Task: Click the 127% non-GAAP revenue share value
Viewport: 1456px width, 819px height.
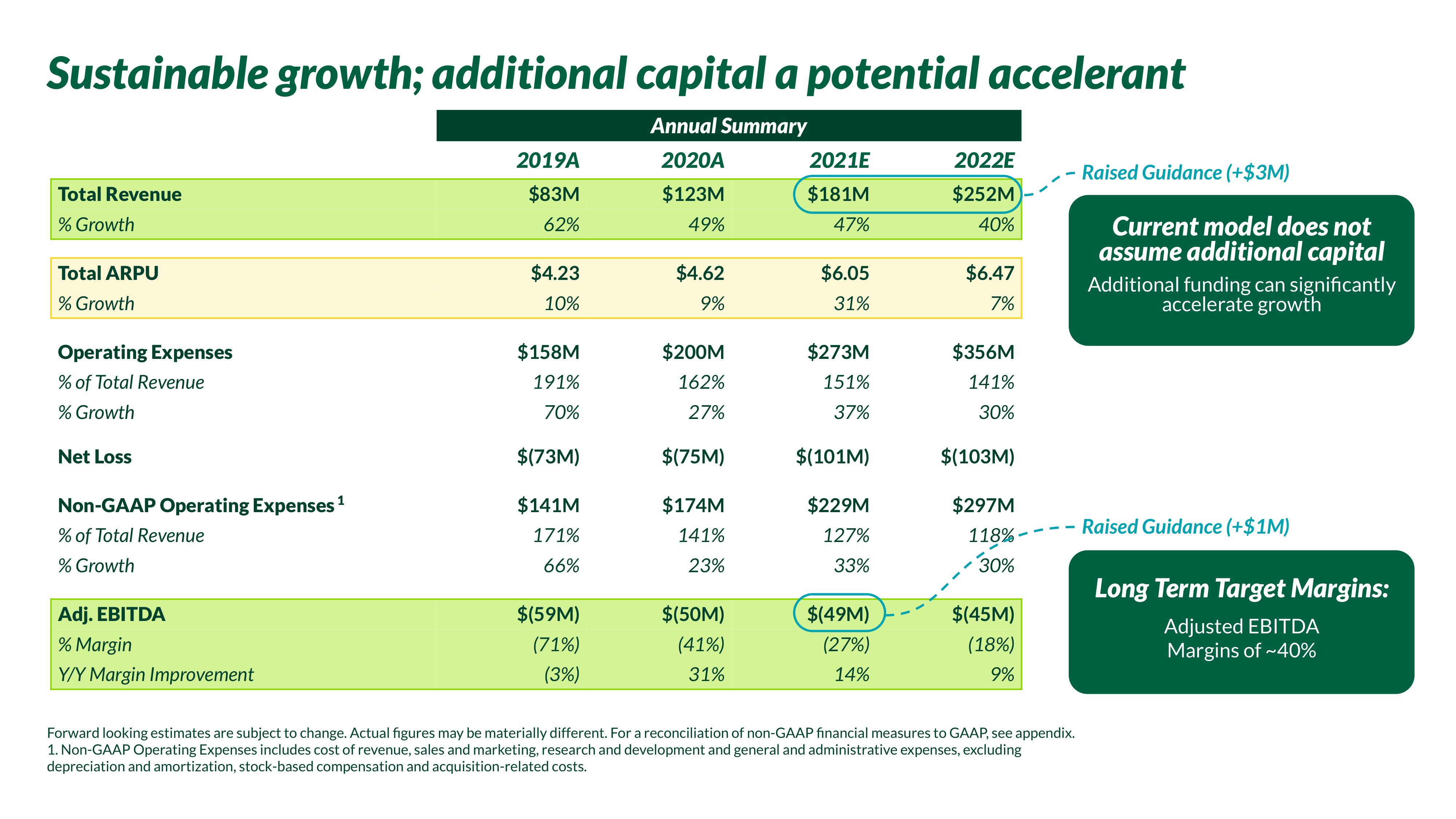Action: click(846, 536)
